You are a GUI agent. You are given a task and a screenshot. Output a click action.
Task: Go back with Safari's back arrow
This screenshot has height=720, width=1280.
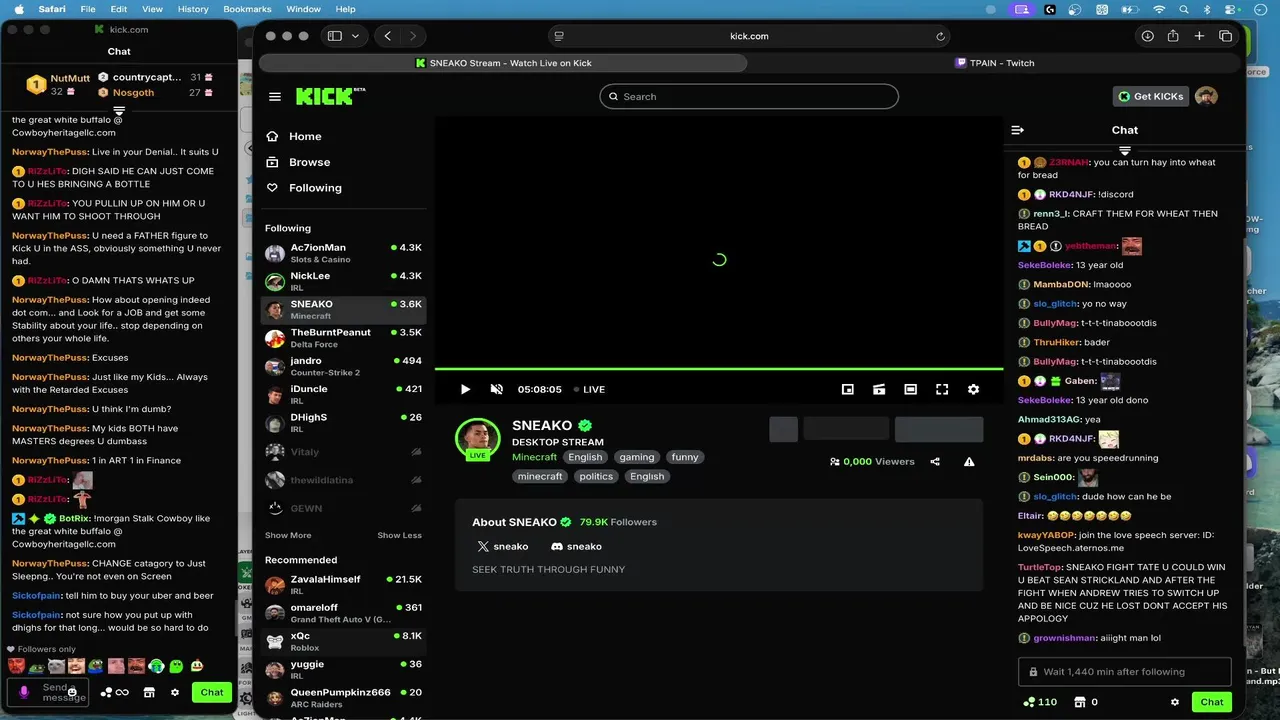[388, 36]
